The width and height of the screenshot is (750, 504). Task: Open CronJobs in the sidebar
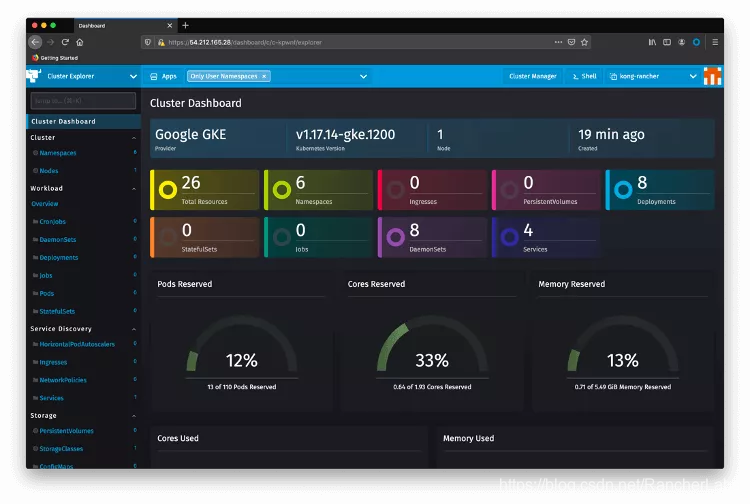point(53,221)
